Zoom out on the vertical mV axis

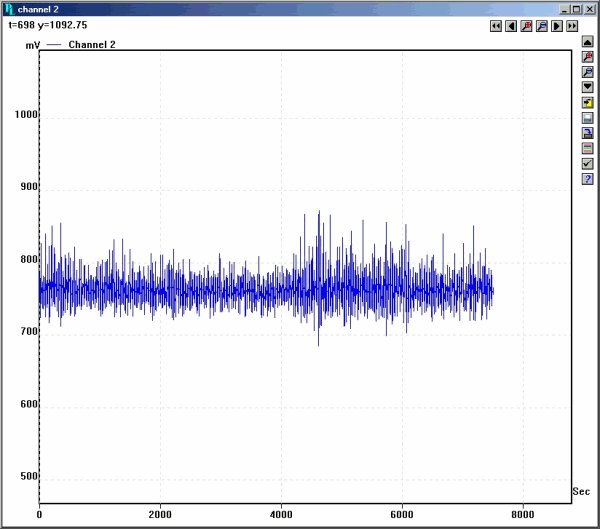(588, 73)
